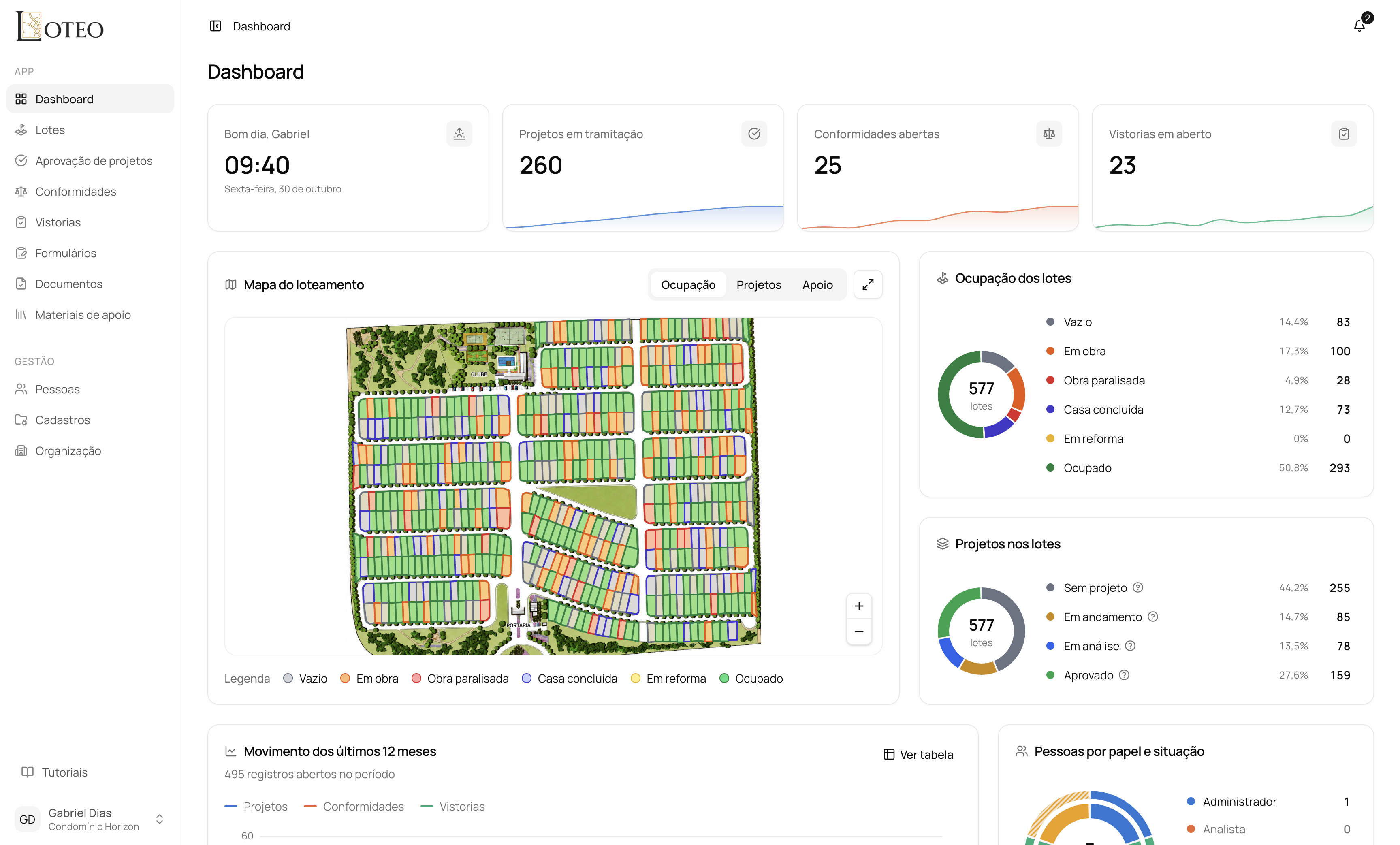Click the upload icon in greeting card

[459, 134]
